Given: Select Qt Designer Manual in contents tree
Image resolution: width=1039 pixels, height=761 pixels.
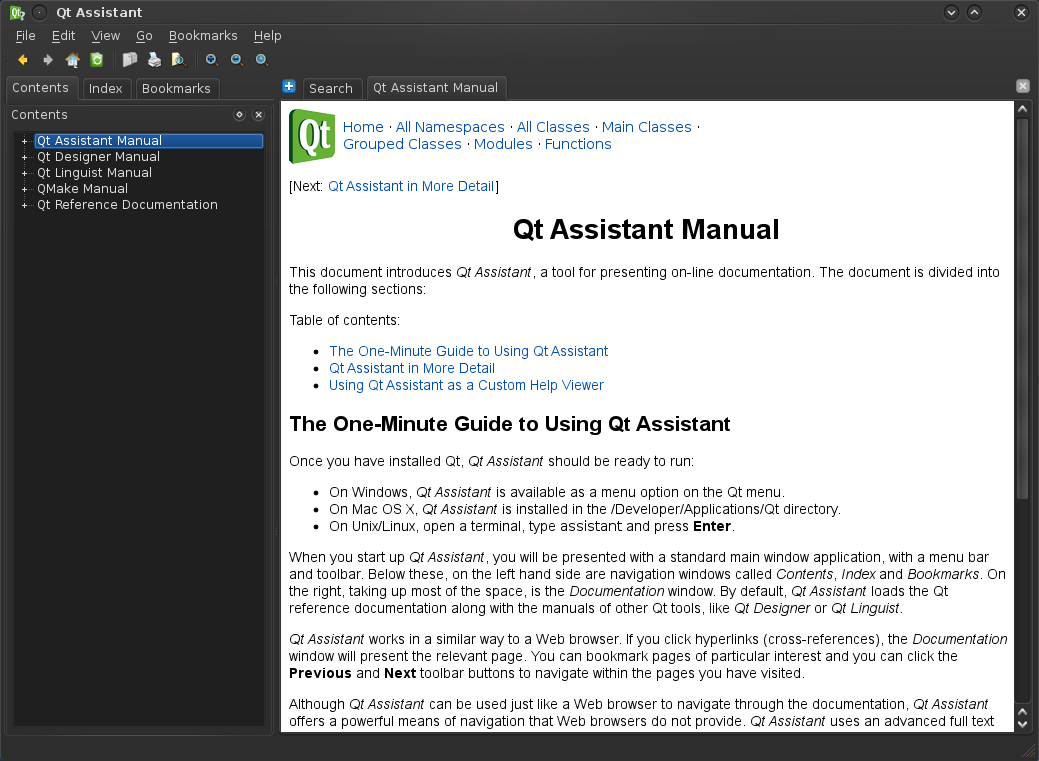Looking at the screenshot, I should (99, 157).
